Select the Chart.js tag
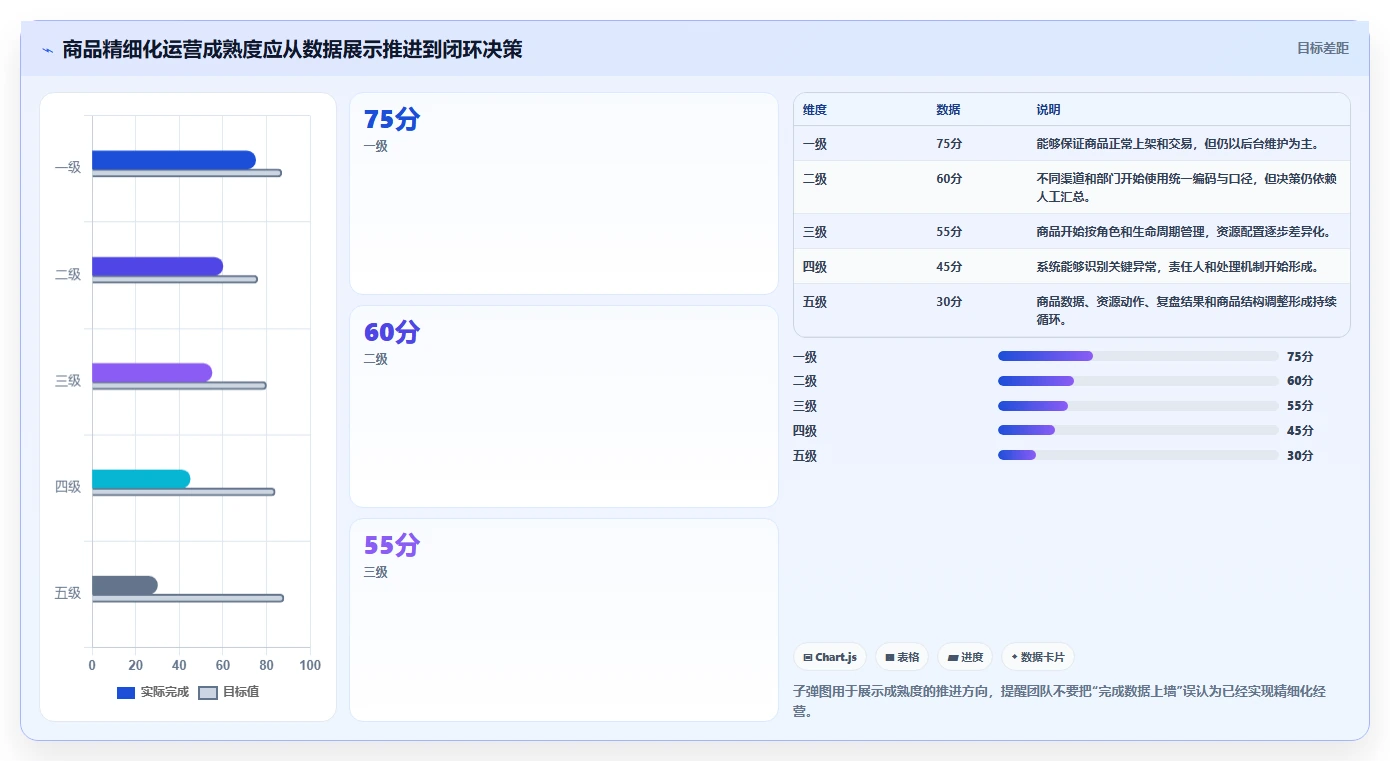 (x=830, y=657)
